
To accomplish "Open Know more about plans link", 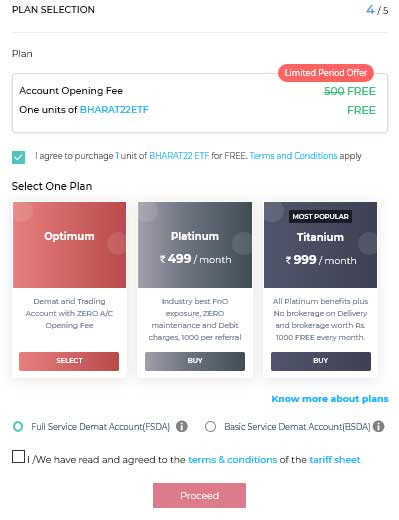I will tap(330, 399).
